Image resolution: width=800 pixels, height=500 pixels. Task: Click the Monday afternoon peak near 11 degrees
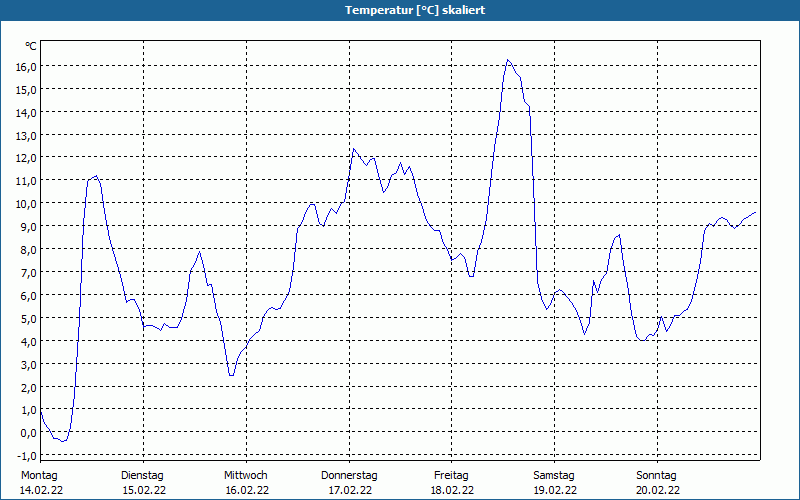pyautogui.click(x=96, y=176)
